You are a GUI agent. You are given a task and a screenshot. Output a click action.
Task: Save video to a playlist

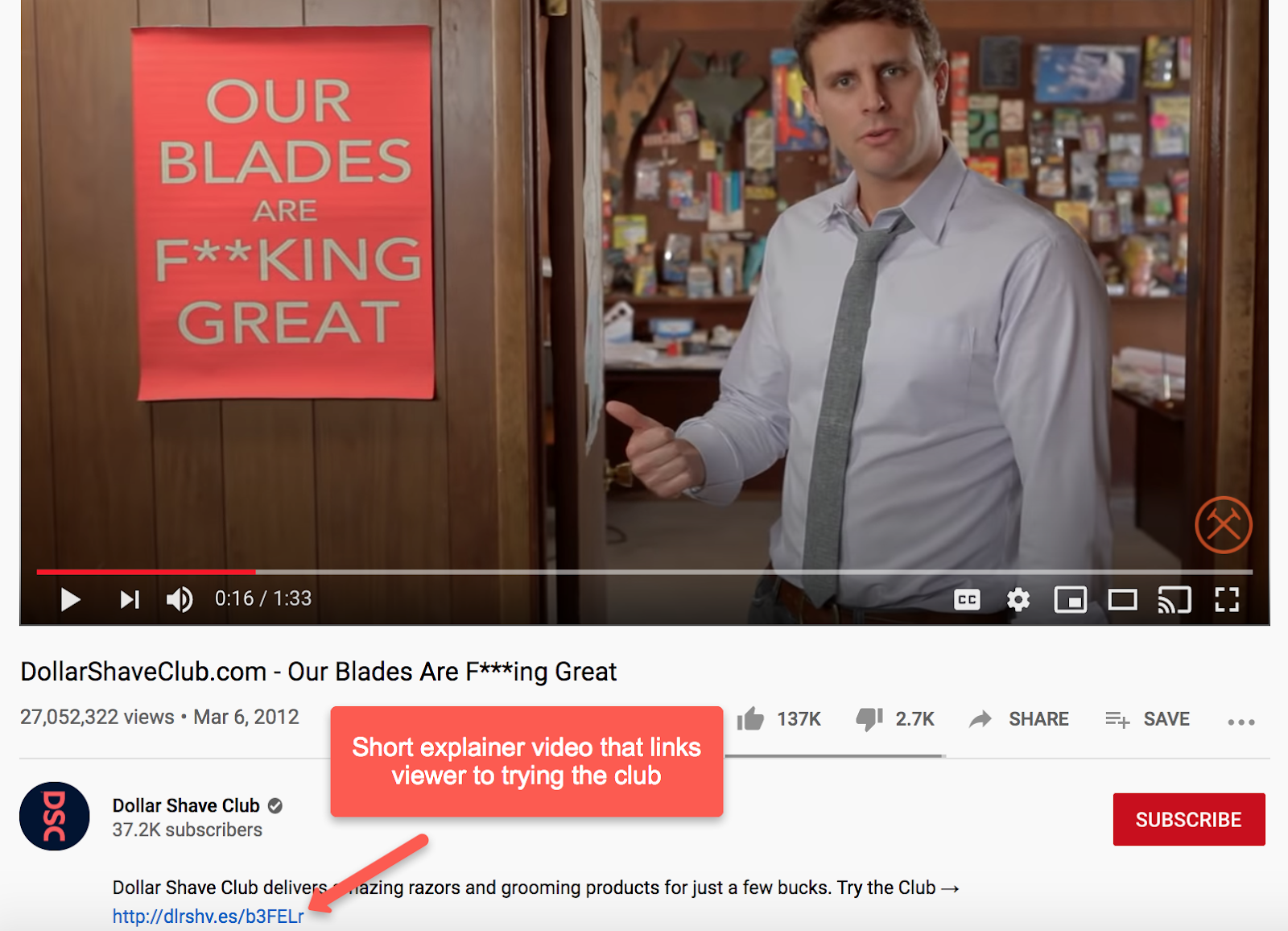pyautogui.click(x=1147, y=719)
